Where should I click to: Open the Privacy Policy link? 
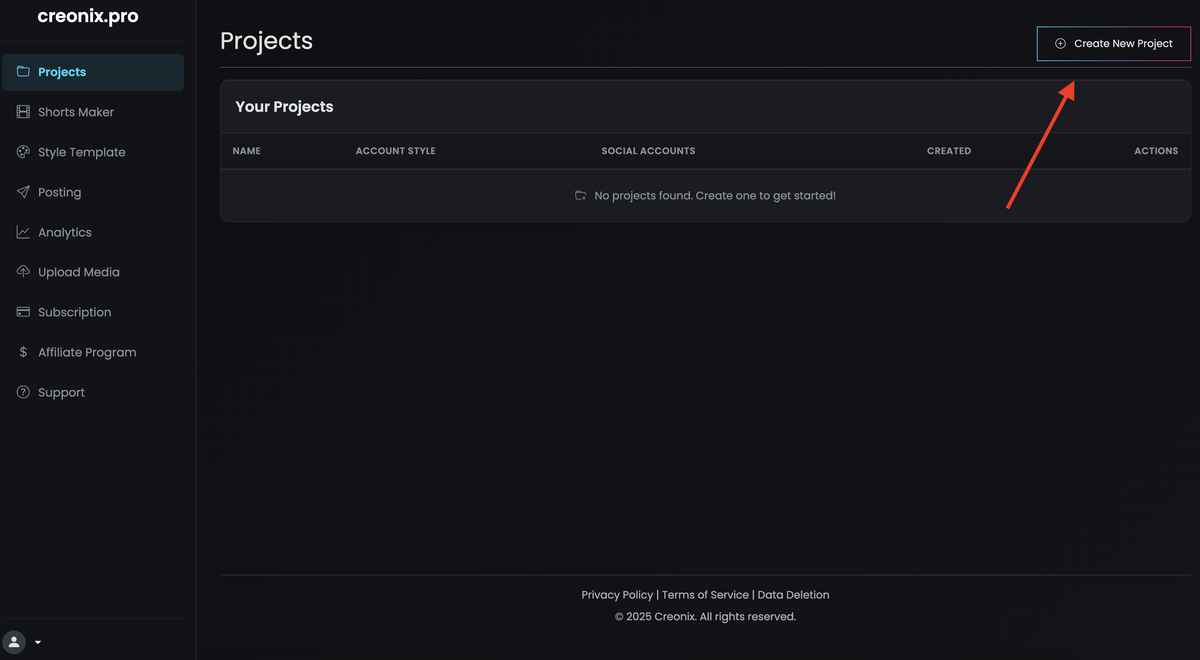click(x=617, y=595)
